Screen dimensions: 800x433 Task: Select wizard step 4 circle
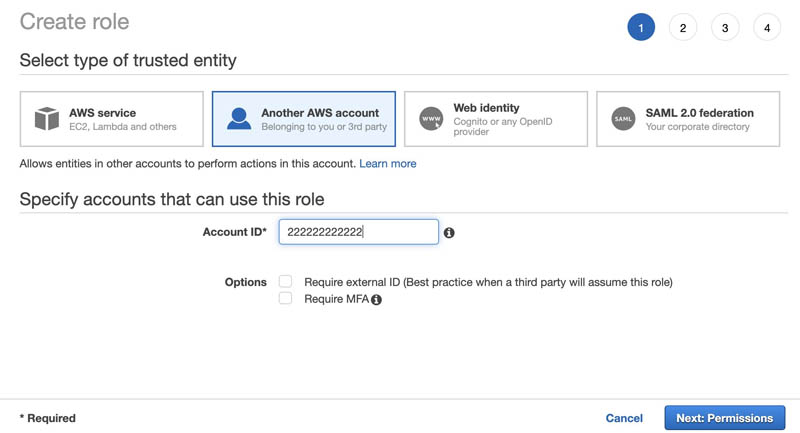767,28
